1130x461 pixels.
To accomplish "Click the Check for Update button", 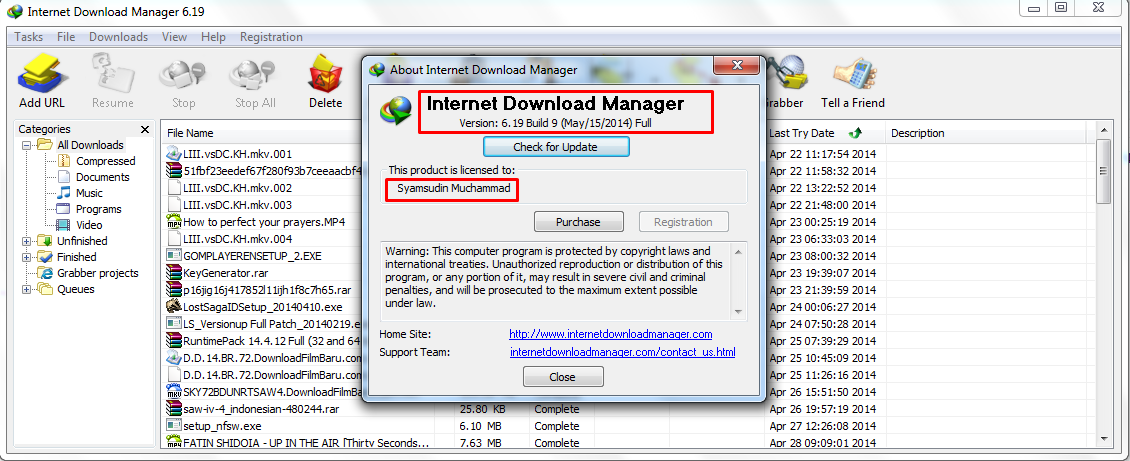I will tap(556, 147).
